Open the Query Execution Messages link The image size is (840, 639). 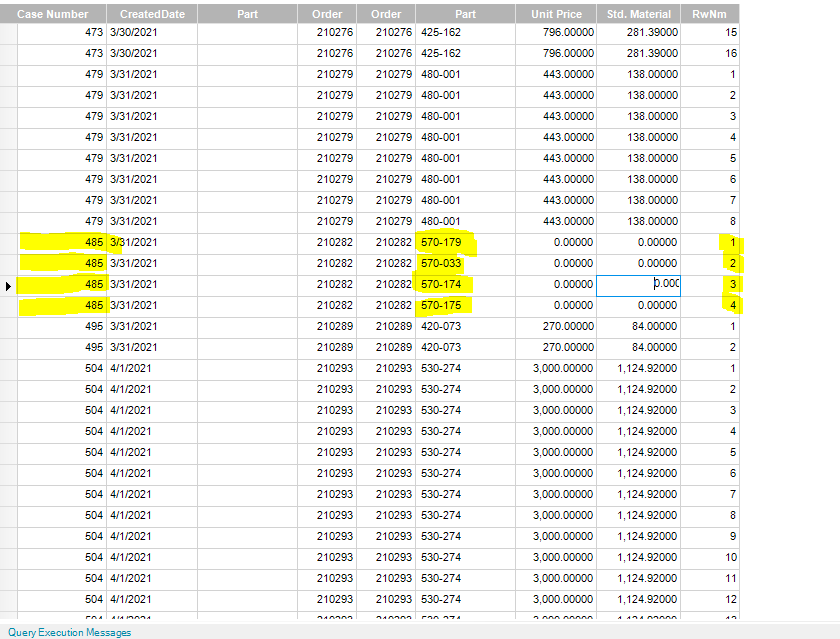tap(70, 632)
